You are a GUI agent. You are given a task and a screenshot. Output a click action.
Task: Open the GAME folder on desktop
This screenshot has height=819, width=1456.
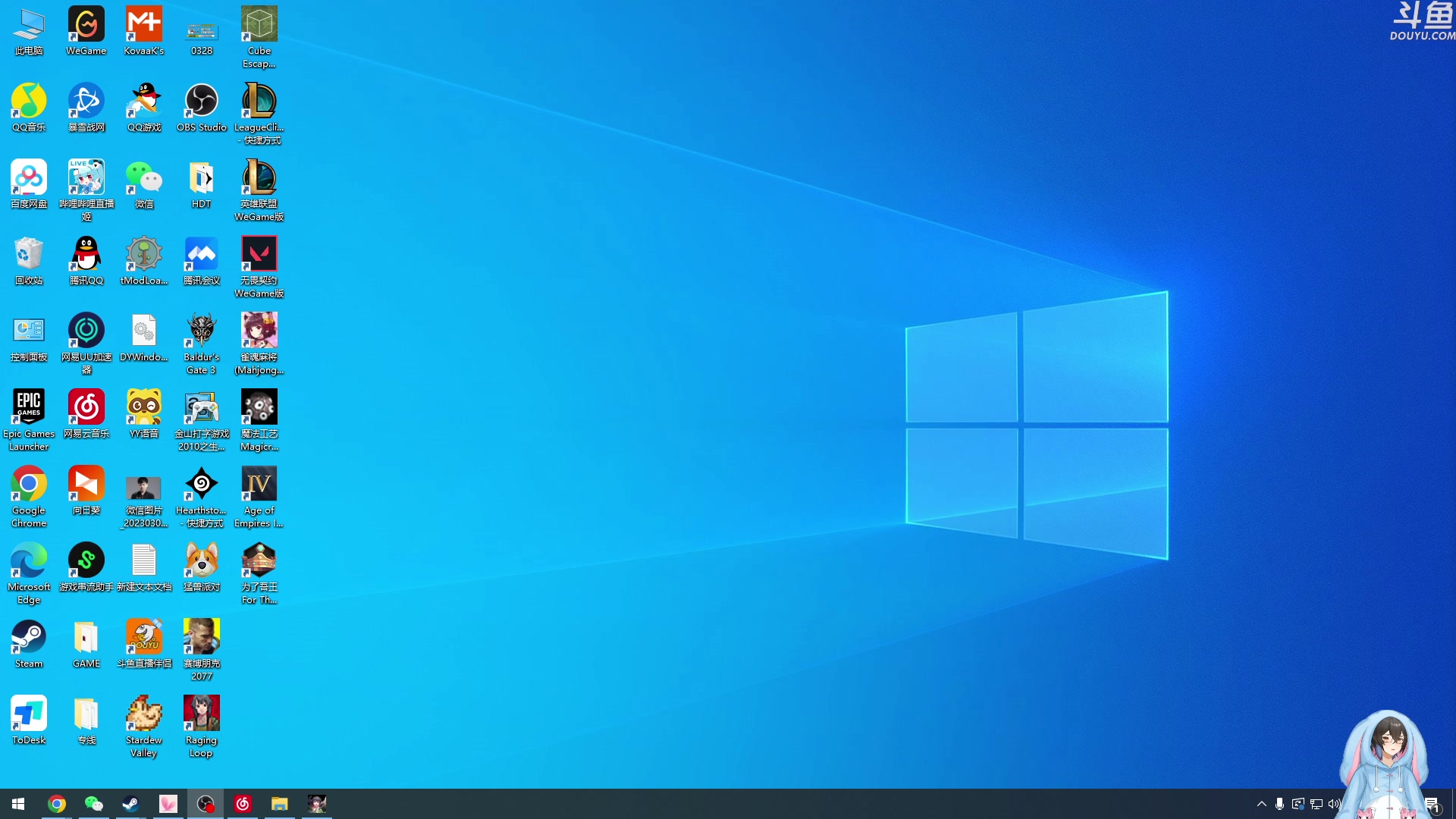pyautogui.click(x=86, y=644)
